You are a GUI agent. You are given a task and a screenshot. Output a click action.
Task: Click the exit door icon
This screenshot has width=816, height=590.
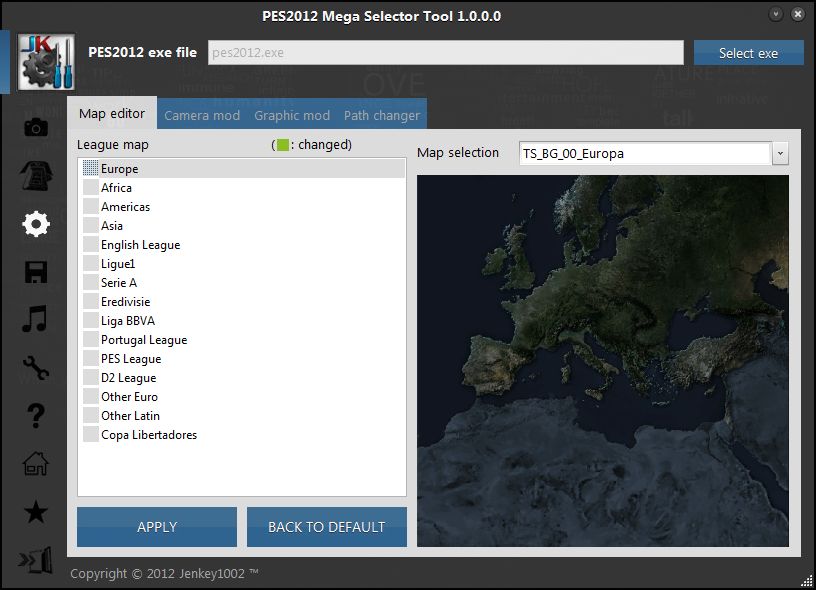pos(36,561)
